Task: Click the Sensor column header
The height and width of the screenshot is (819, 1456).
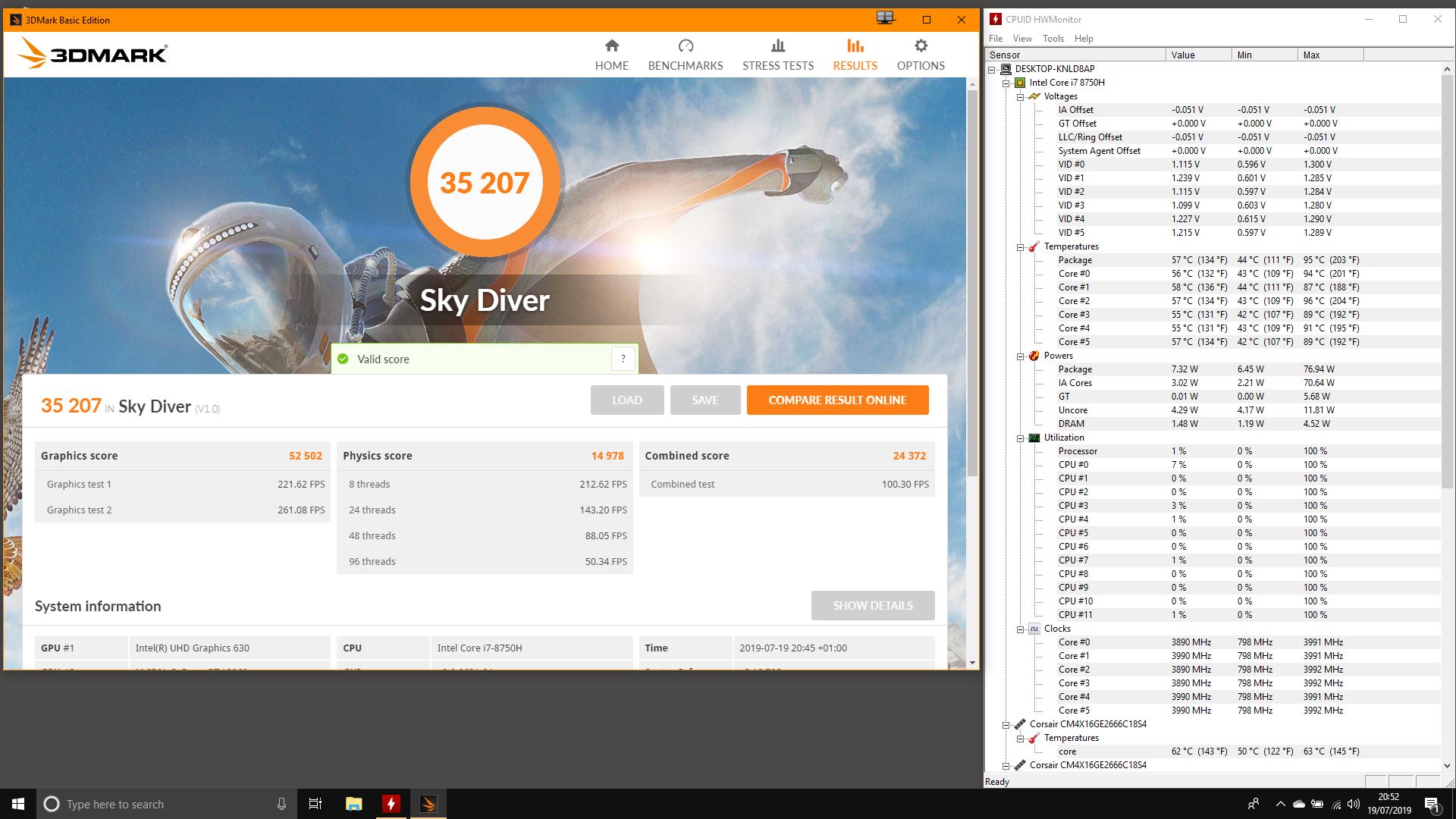Action: click(x=1075, y=55)
